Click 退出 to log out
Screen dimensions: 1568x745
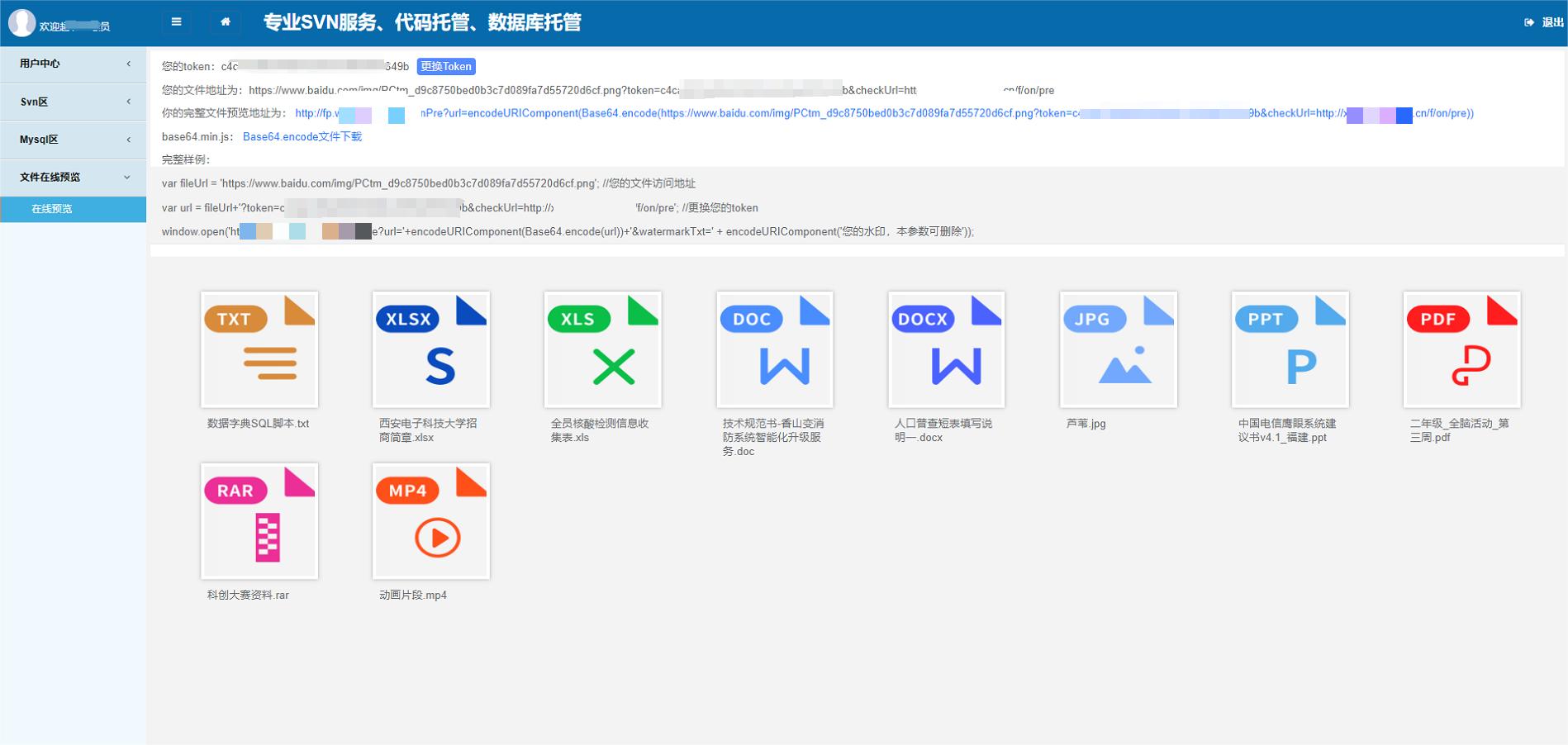(x=1545, y=23)
